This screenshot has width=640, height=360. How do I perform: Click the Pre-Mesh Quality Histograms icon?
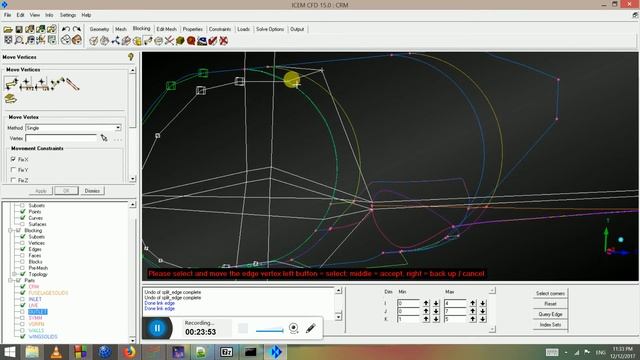pos(191,41)
